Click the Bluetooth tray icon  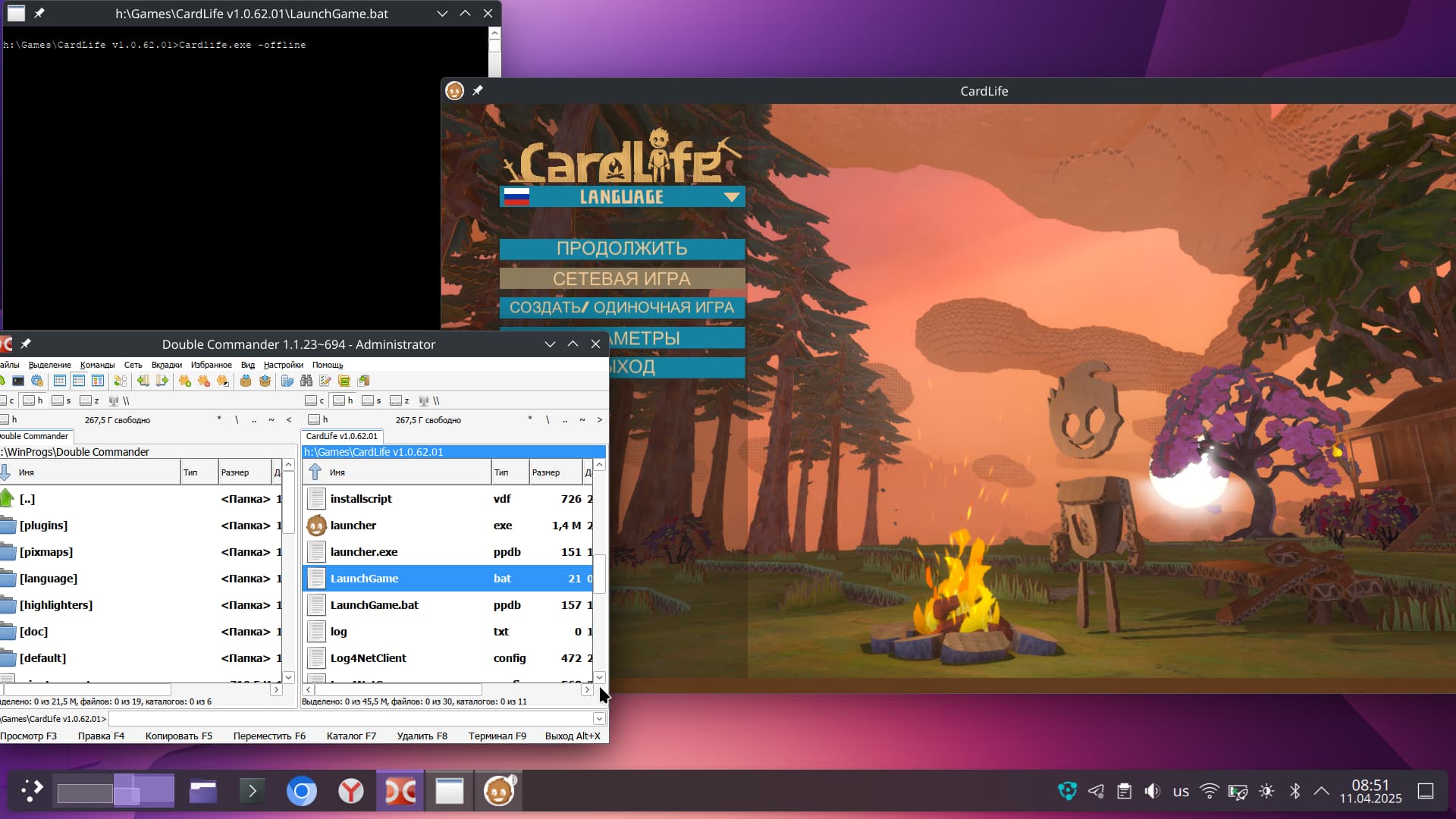pyautogui.click(x=1295, y=791)
